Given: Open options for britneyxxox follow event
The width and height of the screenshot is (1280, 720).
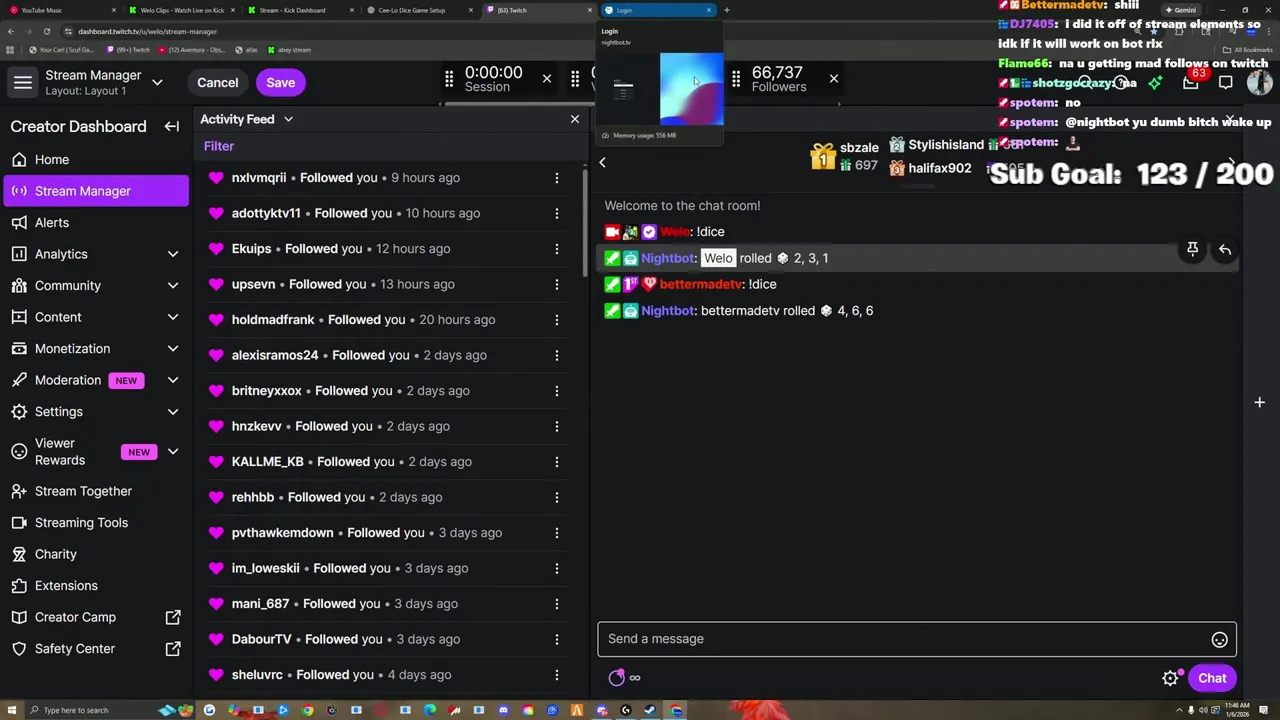Looking at the screenshot, I should (x=556, y=391).
